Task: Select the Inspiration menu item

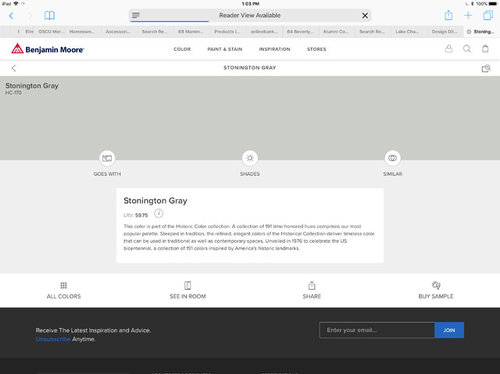Action: point(275,49)
